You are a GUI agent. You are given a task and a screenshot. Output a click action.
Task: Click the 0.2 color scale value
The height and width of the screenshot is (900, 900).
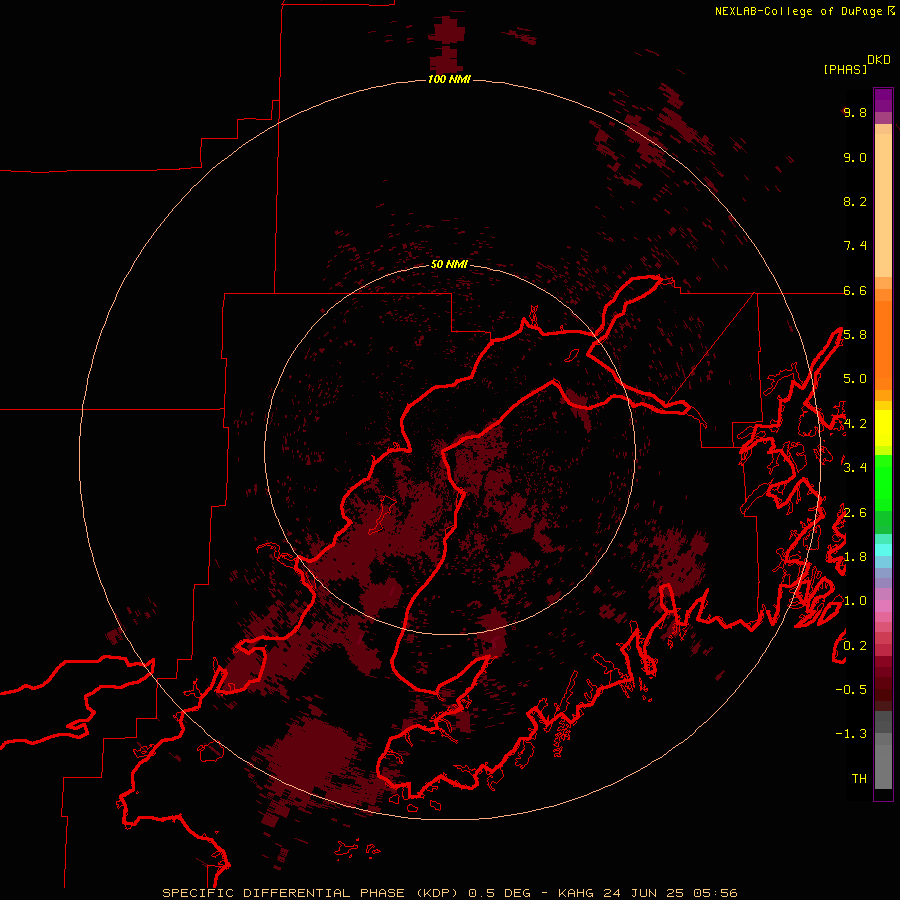tap(855, 646)
